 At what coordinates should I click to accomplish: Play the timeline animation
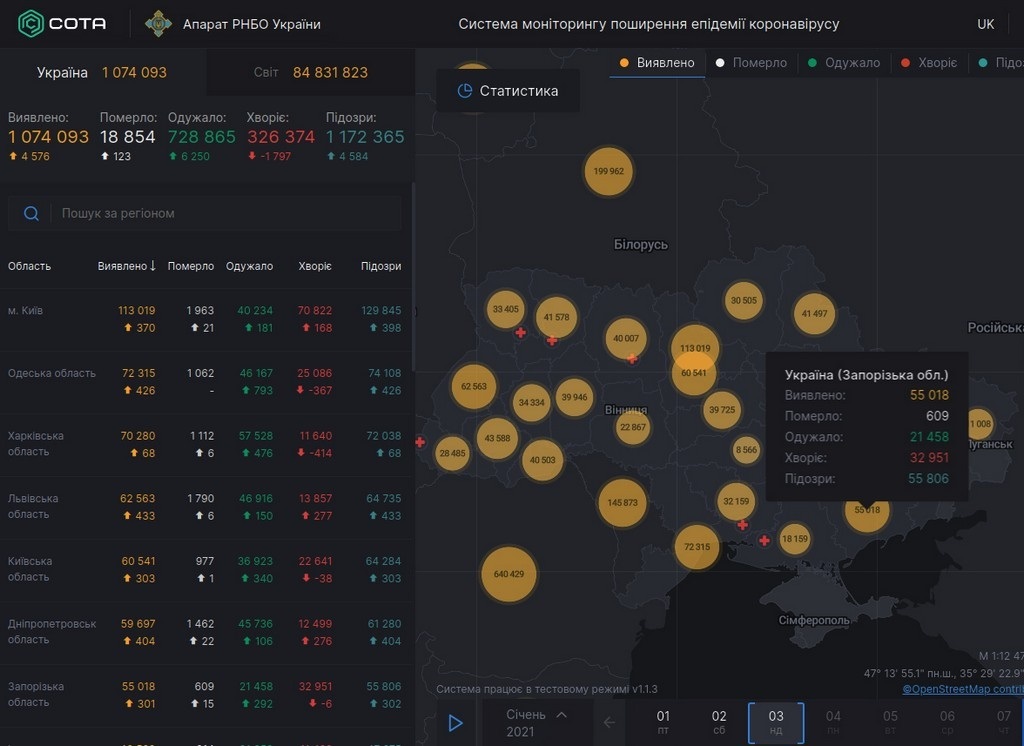456,723
